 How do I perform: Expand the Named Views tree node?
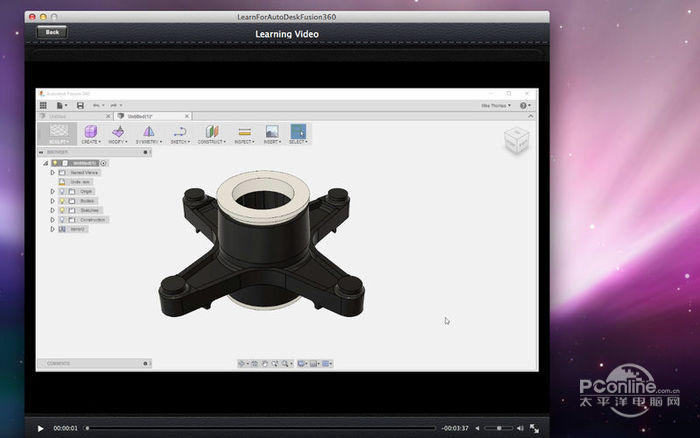(52, 172)
